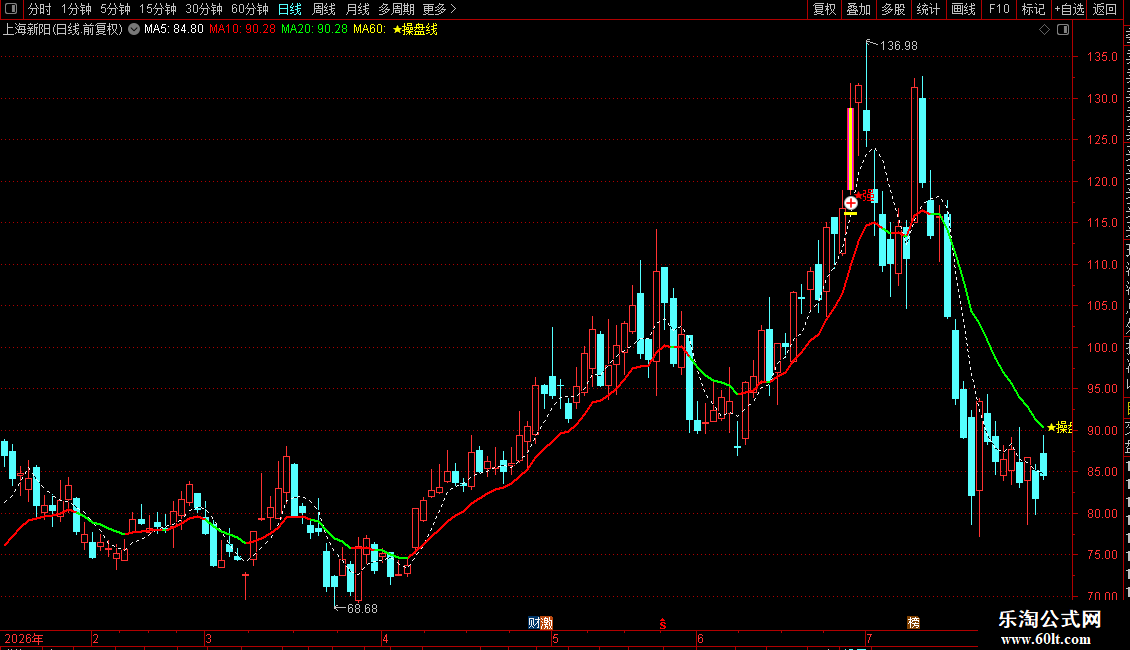Toggle the left side panel icon
1130x650 pixels.
11,9
